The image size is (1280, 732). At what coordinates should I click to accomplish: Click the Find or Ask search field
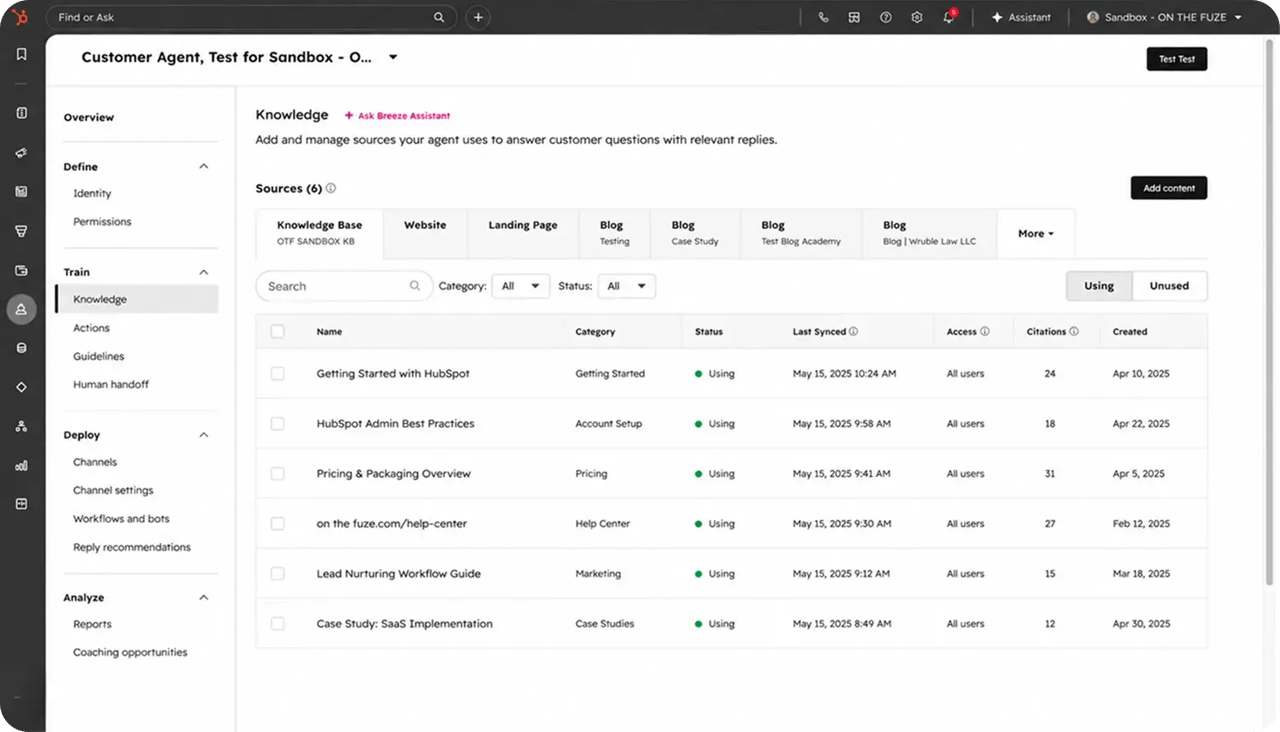[x=251, y=17]
